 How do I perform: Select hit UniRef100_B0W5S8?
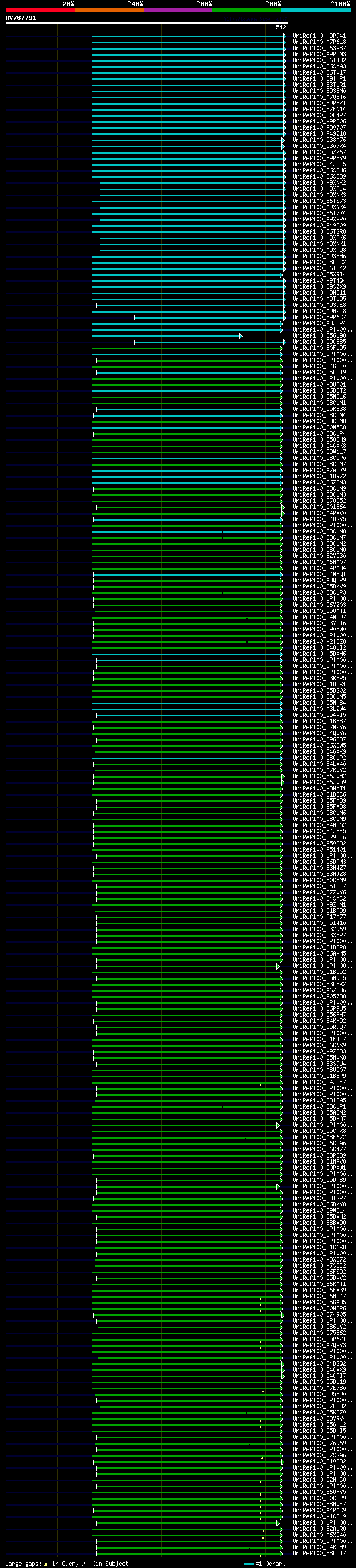tap(319, 427)
